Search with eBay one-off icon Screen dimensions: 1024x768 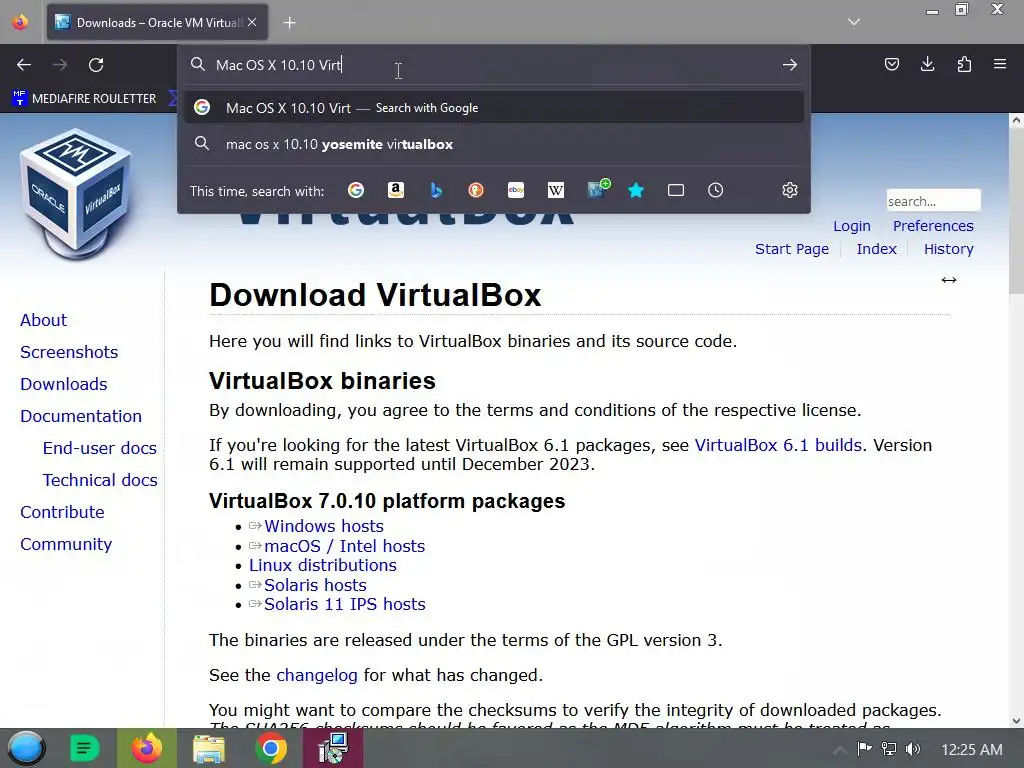pyautogui.click(x=516, y=190)
